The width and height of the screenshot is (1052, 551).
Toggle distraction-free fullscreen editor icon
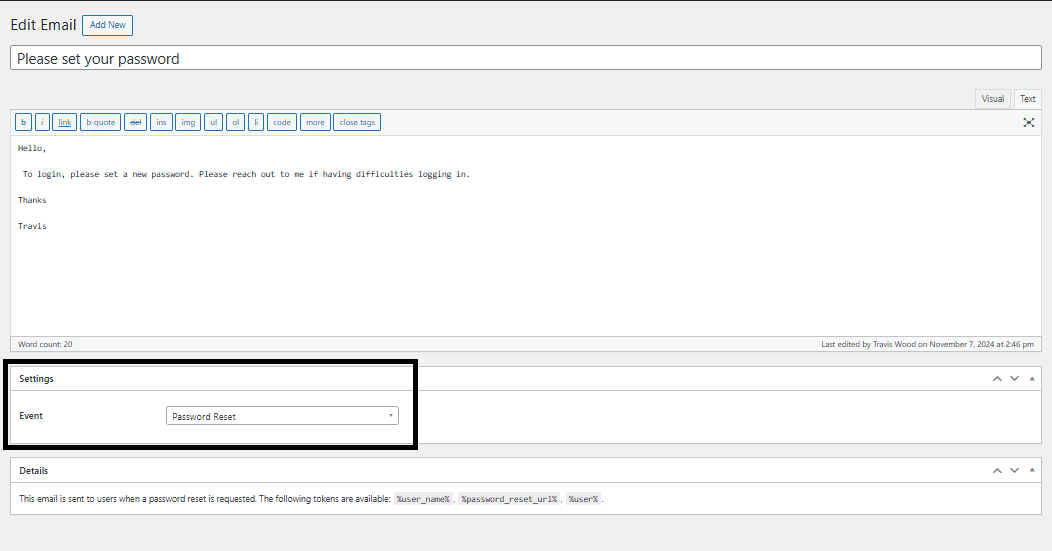click(x=1029, y=122)
